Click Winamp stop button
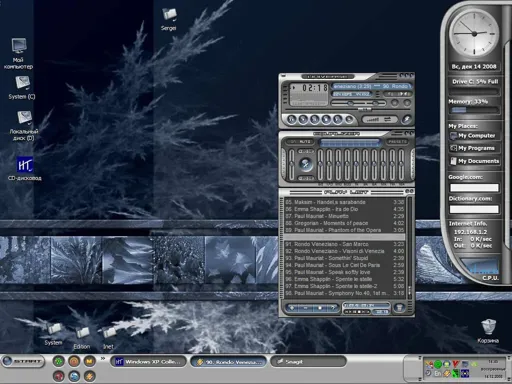The image size is (512, 384). (326, 119)
